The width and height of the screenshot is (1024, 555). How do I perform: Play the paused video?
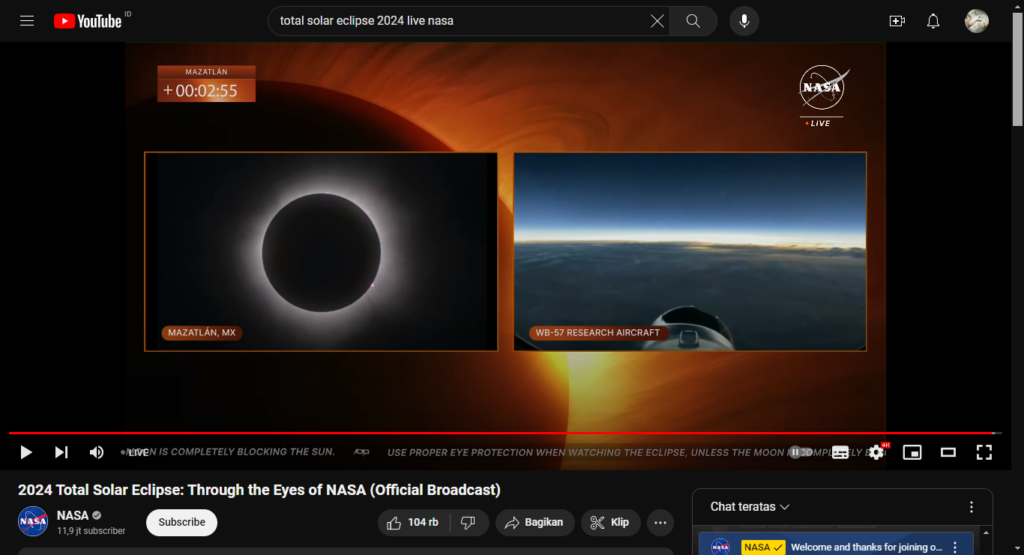coord(25,452)
